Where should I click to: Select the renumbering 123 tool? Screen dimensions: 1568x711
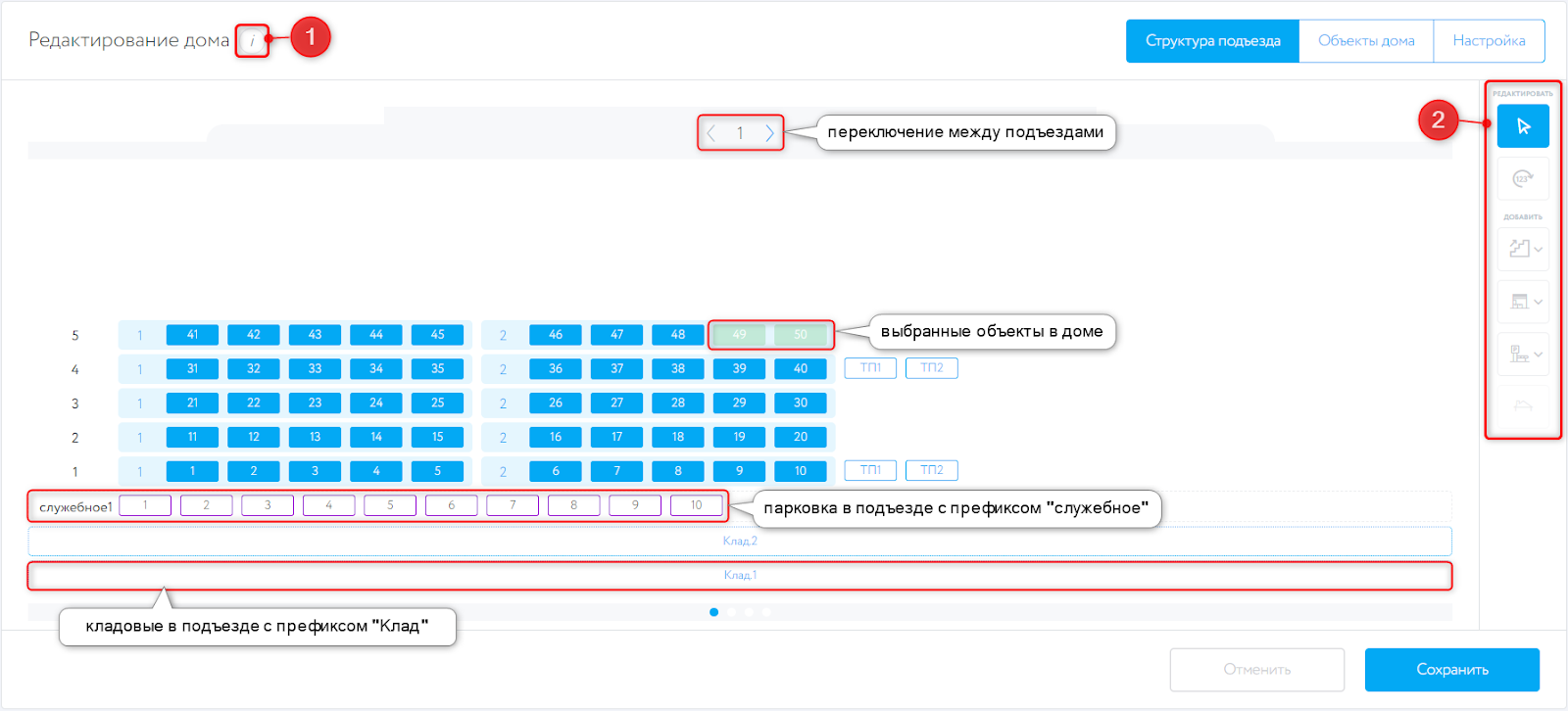coord(1523,178)
